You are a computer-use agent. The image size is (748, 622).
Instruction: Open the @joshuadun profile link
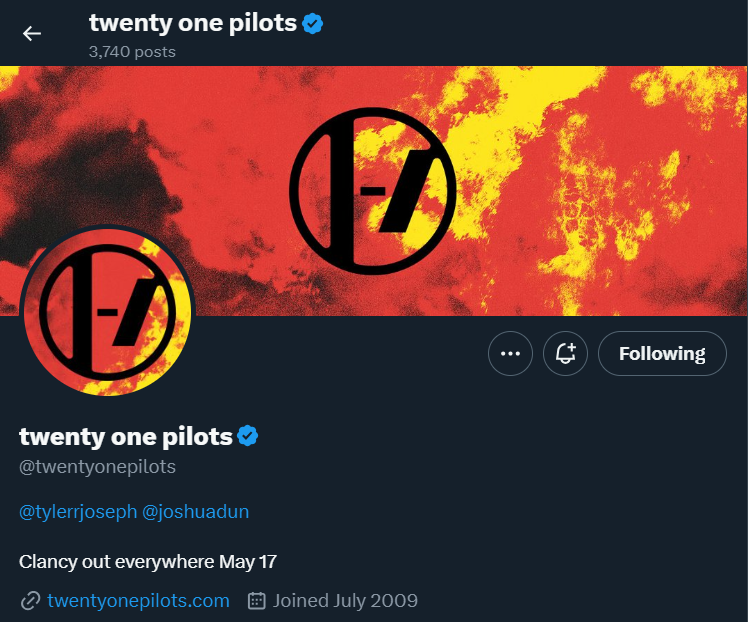tap(196, 511)
